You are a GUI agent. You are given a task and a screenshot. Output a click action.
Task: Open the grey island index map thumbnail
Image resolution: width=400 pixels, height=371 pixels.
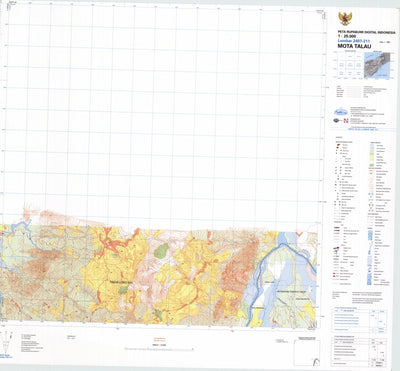point(377,65)
